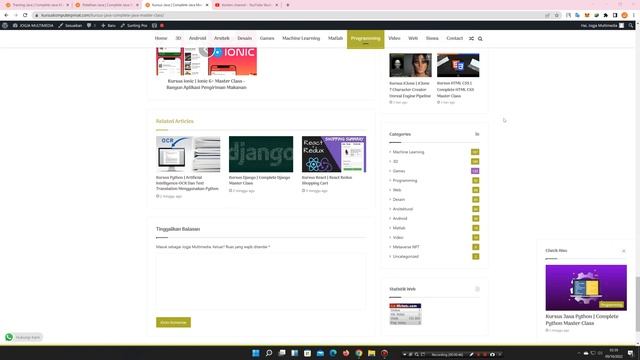Switch to the first Training Java tab

coord(37,5)
